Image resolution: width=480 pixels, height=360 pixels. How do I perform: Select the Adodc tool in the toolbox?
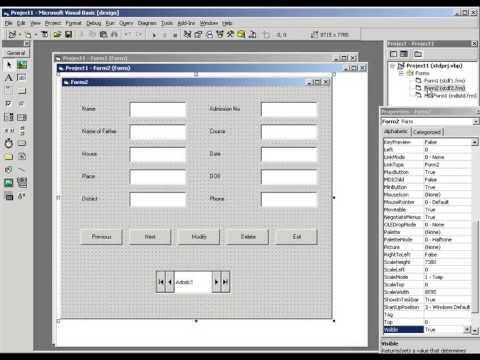(x=22, y=196)
